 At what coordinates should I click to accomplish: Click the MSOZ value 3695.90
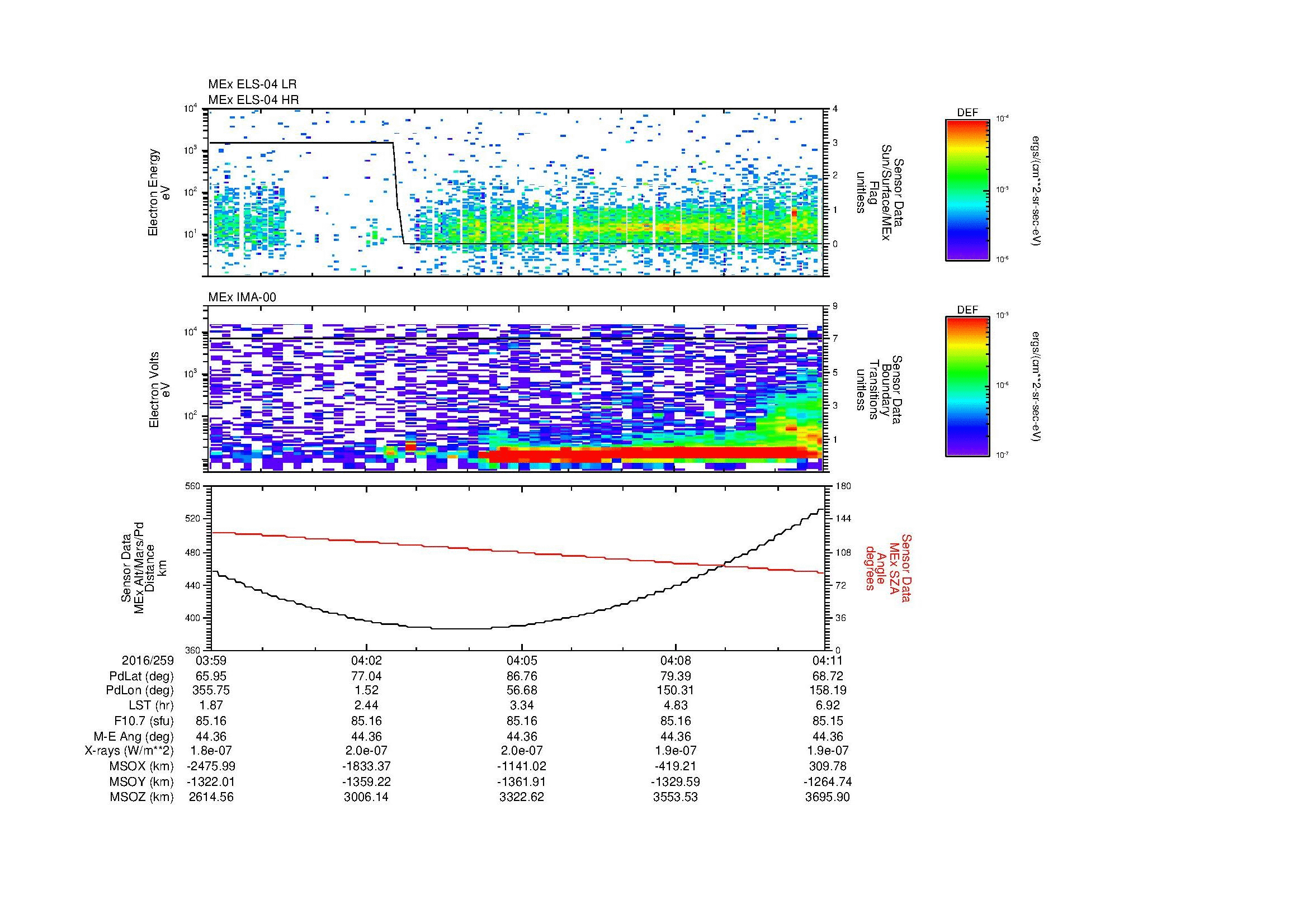tap(827, 797)
